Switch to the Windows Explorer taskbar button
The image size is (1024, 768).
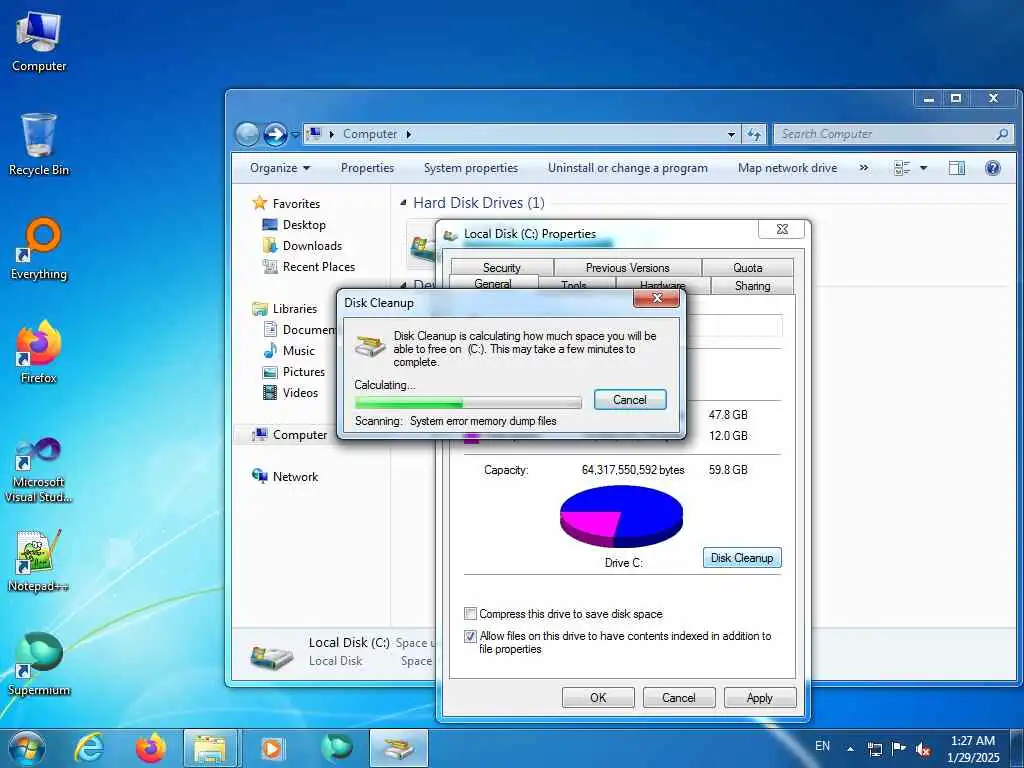pyautogui.click(x=210, y=748)
